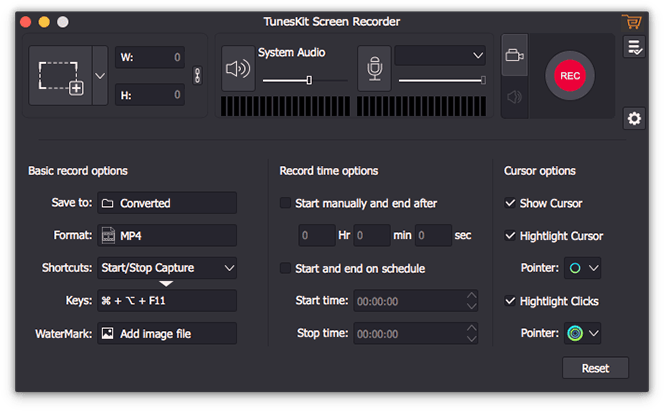Open the recording history list icon
The image size is (664, 411).
pos(634,47)
